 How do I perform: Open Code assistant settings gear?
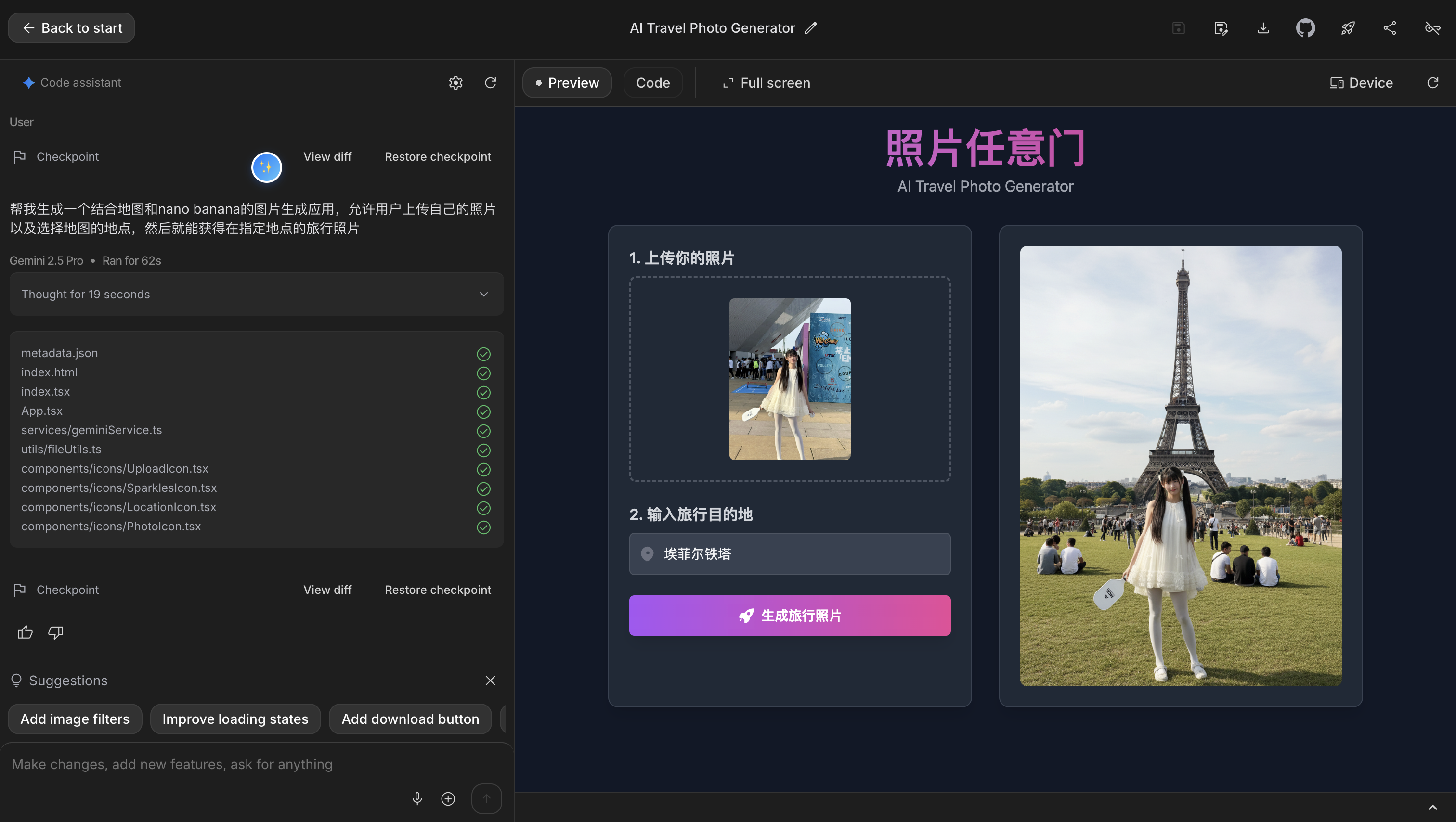(x=455, y=83)
